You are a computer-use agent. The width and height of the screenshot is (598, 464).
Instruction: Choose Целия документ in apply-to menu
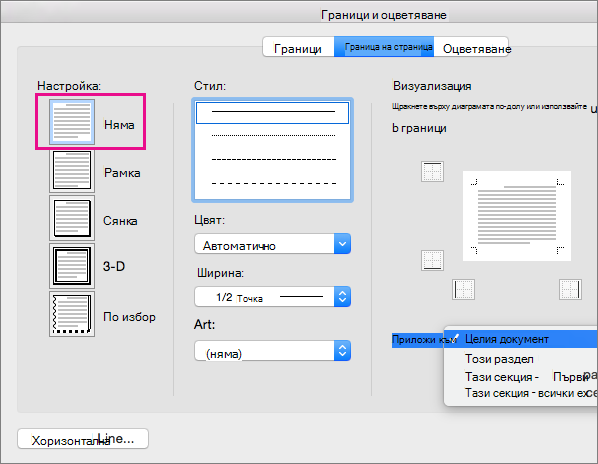pos(521,339)
